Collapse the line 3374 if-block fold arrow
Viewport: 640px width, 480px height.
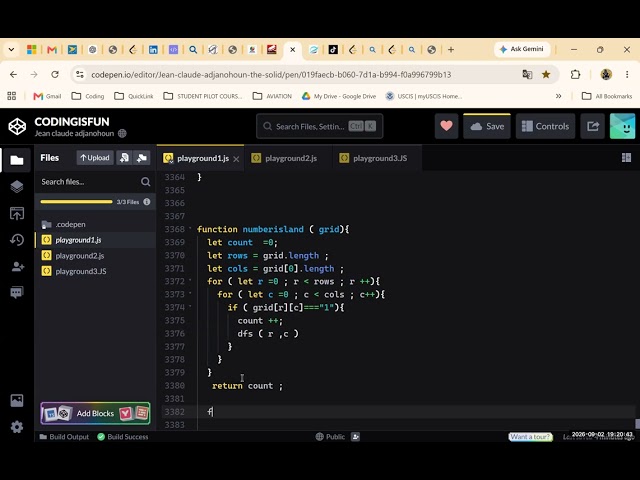190,306
